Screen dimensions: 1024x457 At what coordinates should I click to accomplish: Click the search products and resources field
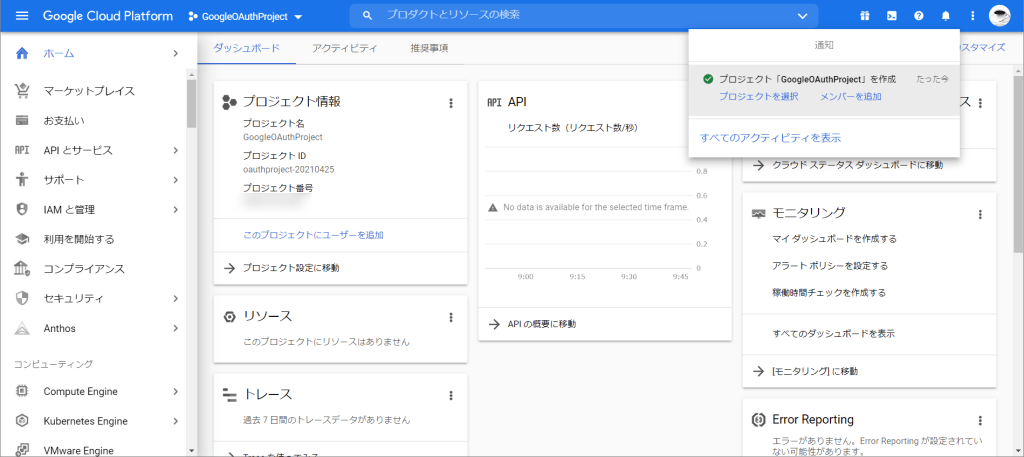tap(584, 16)
